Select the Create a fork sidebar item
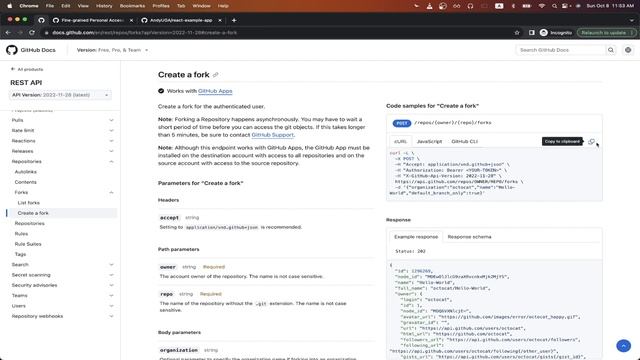640x360 pixels. tap(33, 213)
